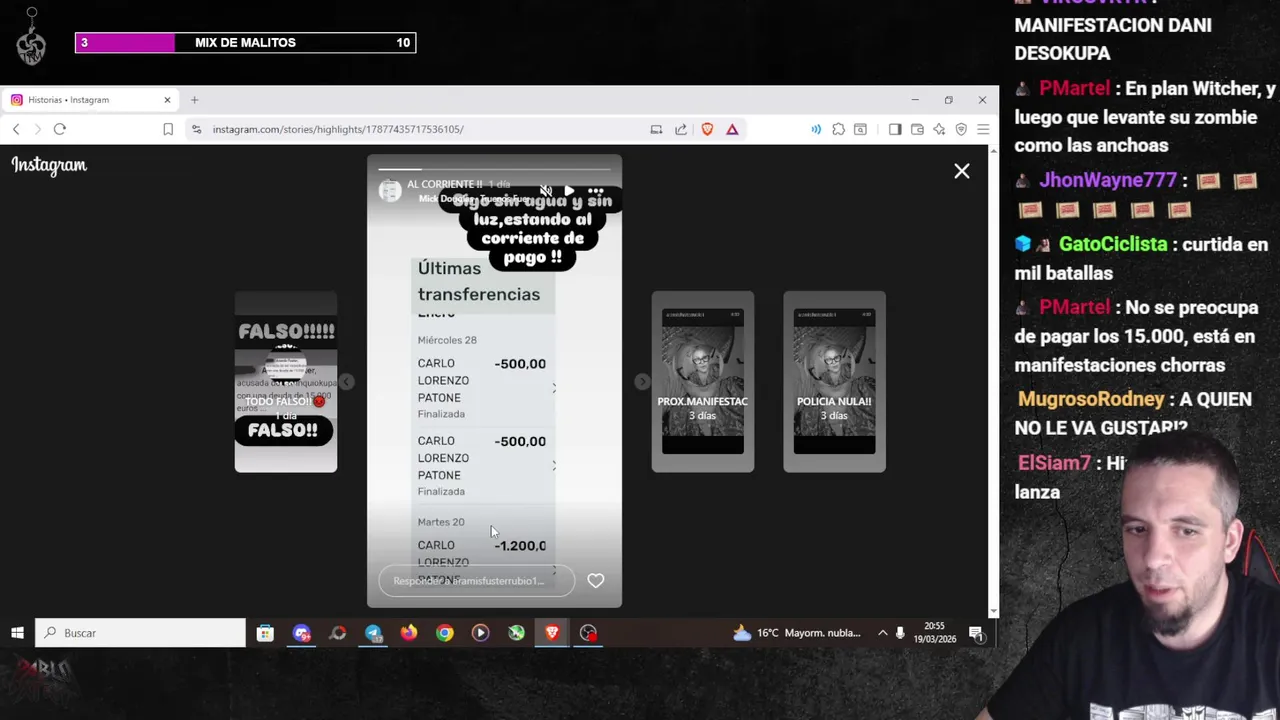The width and height of the screenshot is (1280, 720).
Task: Click the story author's profile picture
Action: click(390, 191)
